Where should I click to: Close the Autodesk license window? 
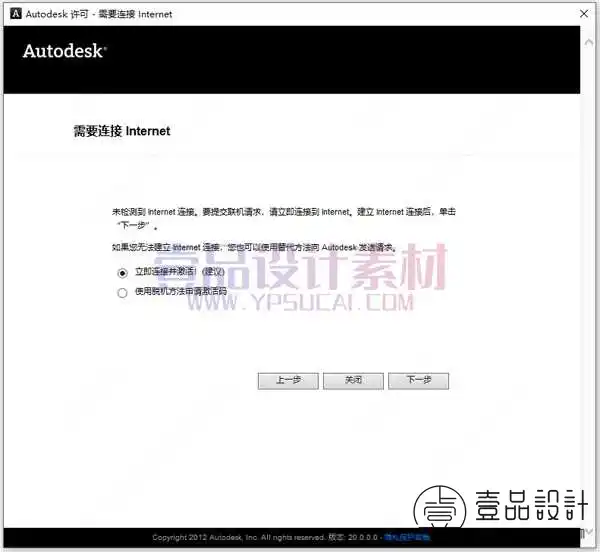tap(584, 14)
